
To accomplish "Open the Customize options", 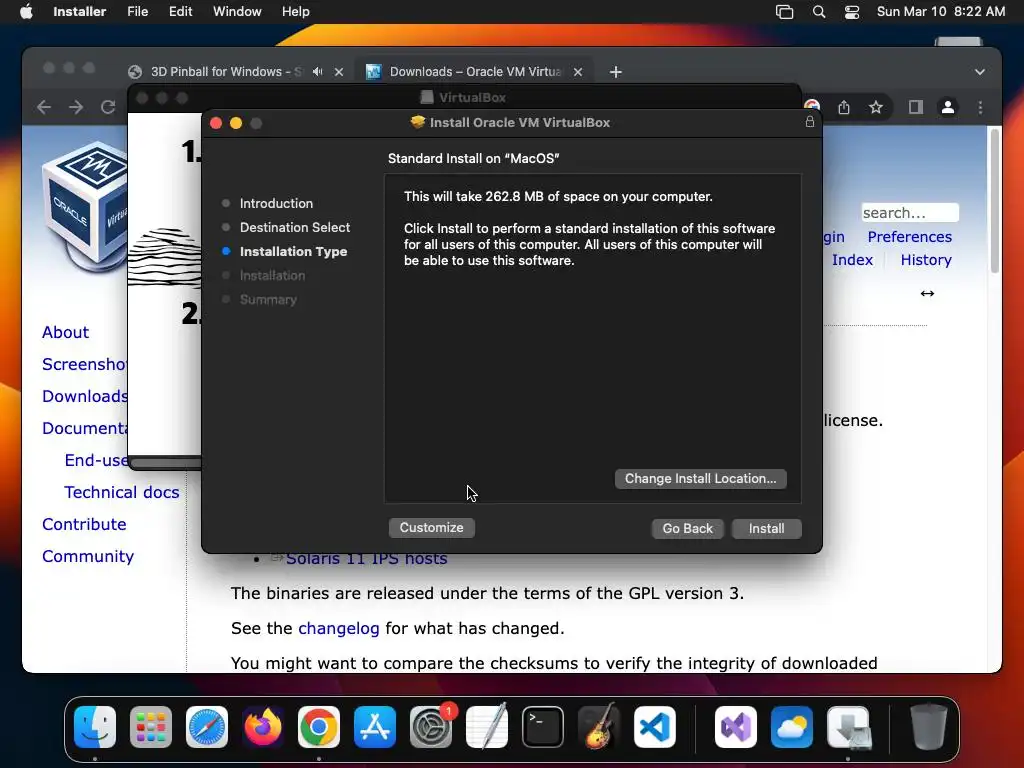I will (x=431, y=528).
